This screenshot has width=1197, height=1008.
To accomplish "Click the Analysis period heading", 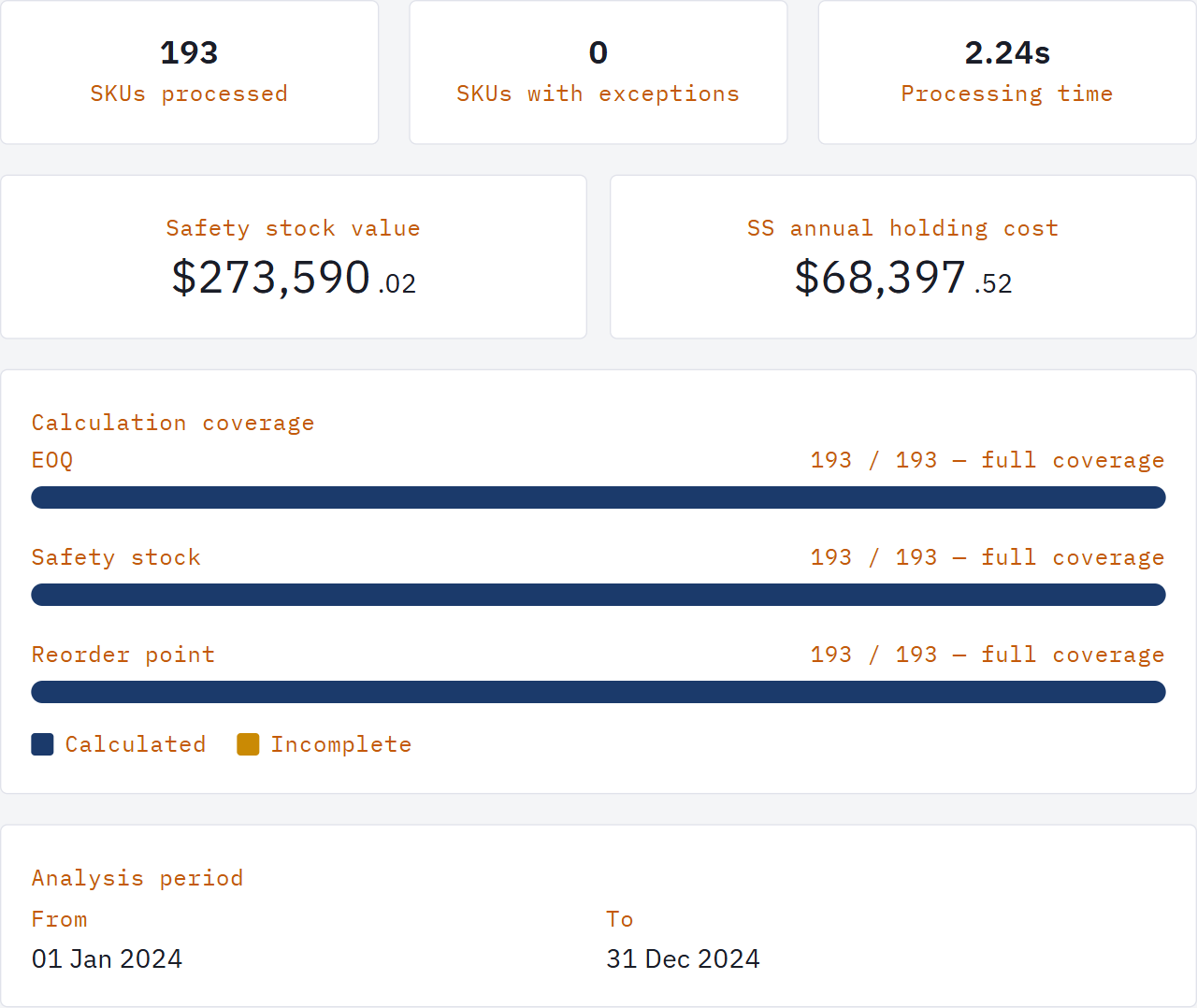I will tap(137, 878).
